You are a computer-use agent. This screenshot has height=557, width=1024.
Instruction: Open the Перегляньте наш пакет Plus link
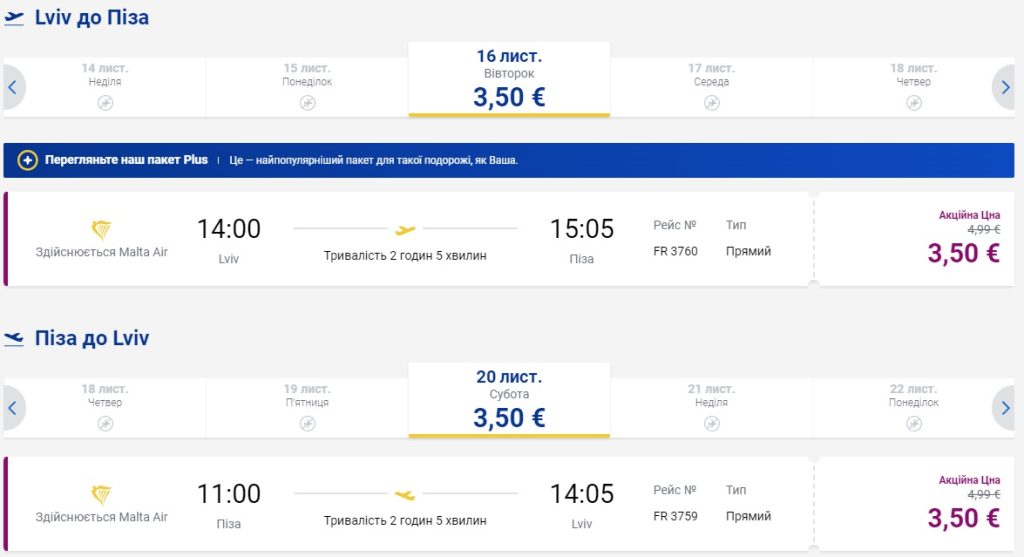point(126,160)
